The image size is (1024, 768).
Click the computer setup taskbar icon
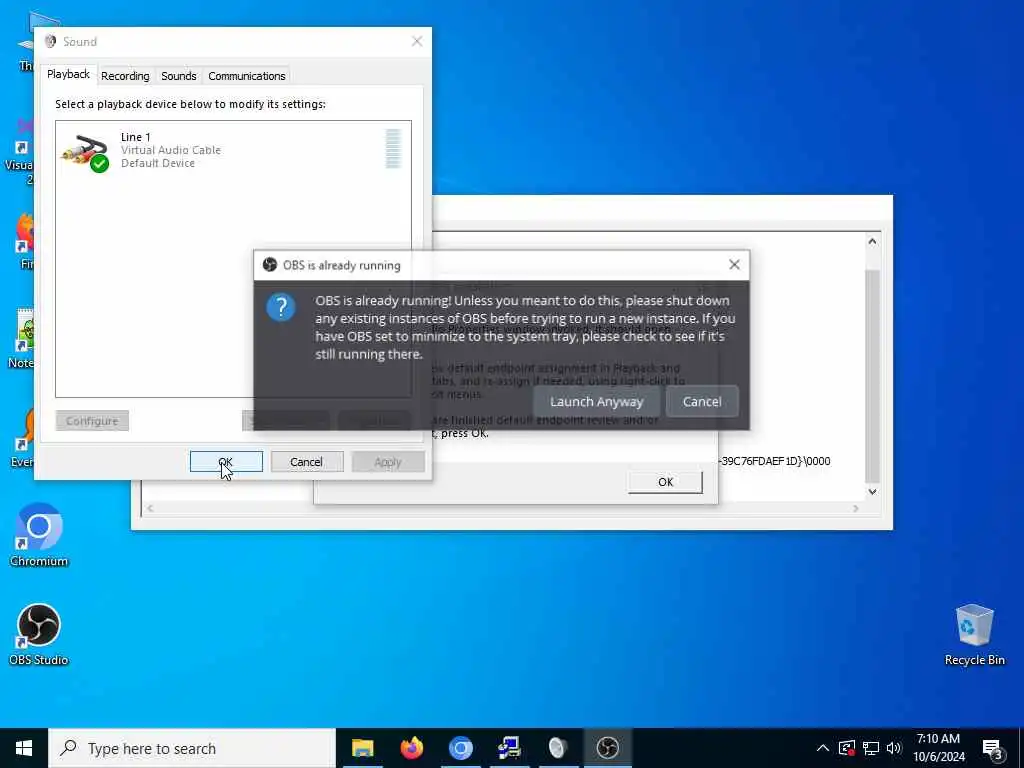[x=509, y=748]
